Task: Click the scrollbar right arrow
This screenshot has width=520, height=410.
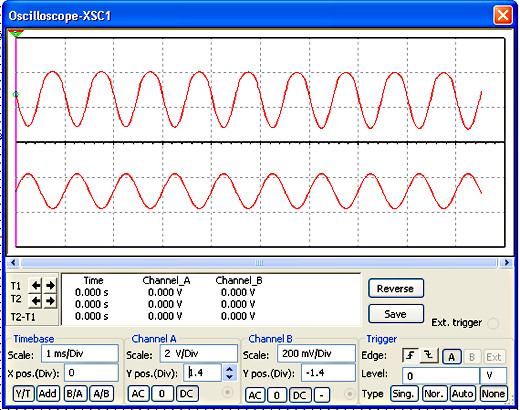Action: point(507,263)
